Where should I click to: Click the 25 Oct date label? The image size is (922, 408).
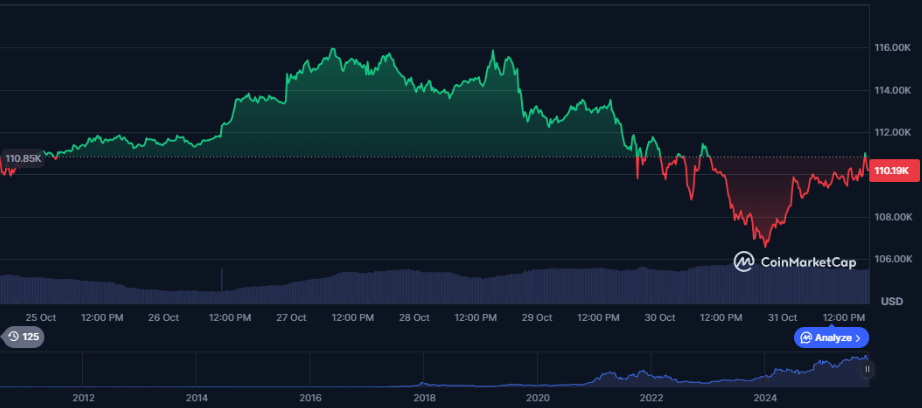pos(41,317)
